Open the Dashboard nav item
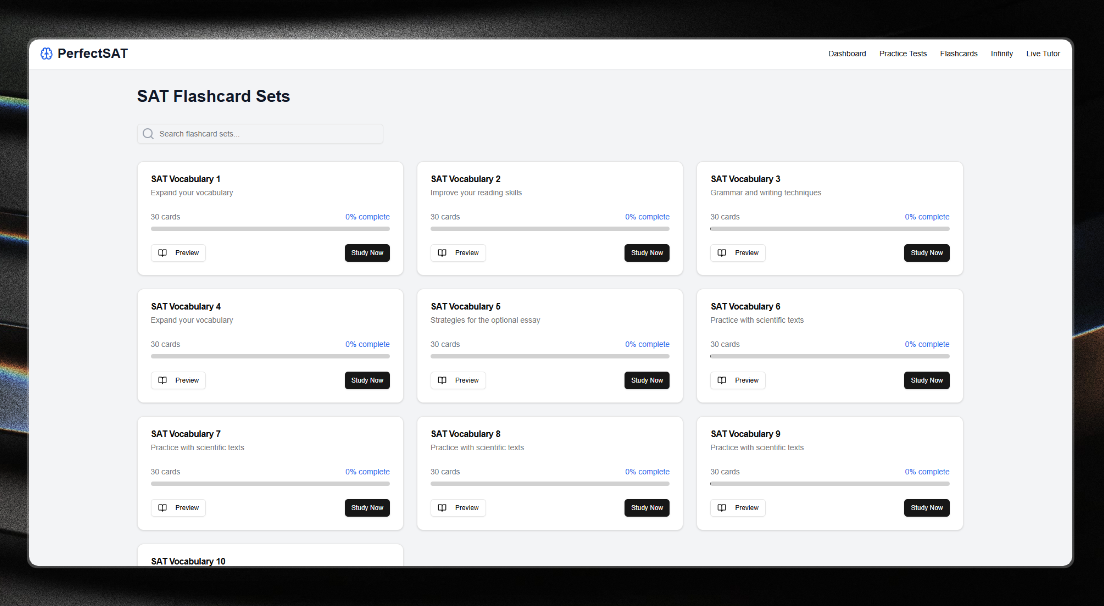Viewport: 1104px width, 606px height. (847, 54)
